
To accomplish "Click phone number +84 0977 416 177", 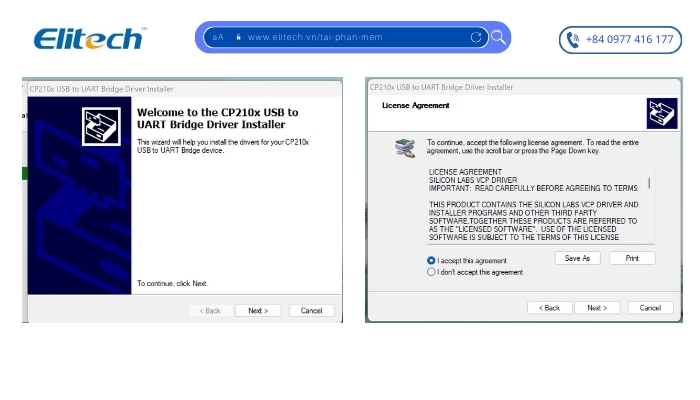I will (x=629, y=39).
